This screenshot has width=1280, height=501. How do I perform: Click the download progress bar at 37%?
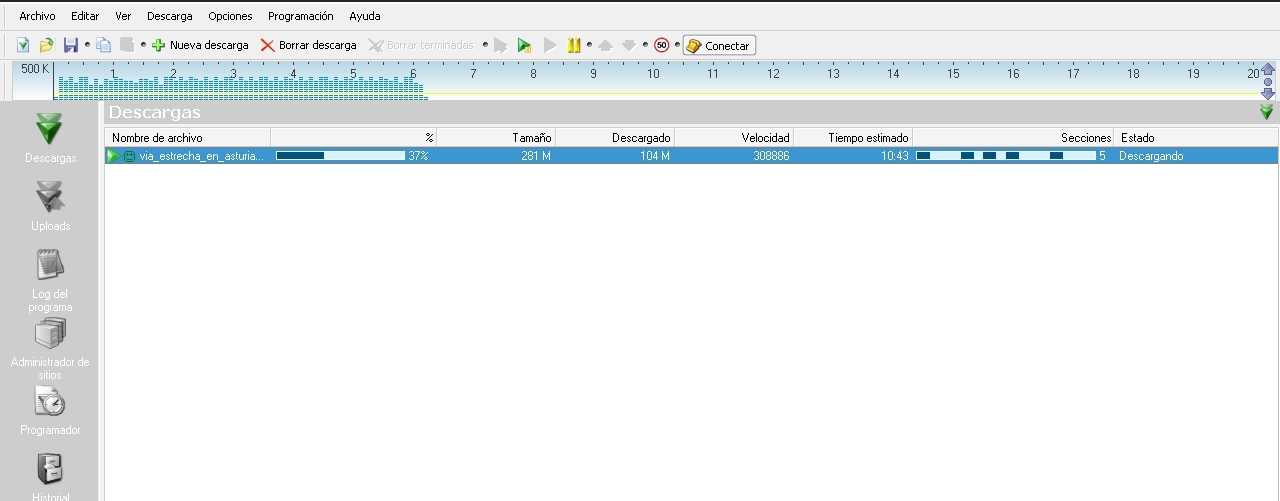click(340, 156)
